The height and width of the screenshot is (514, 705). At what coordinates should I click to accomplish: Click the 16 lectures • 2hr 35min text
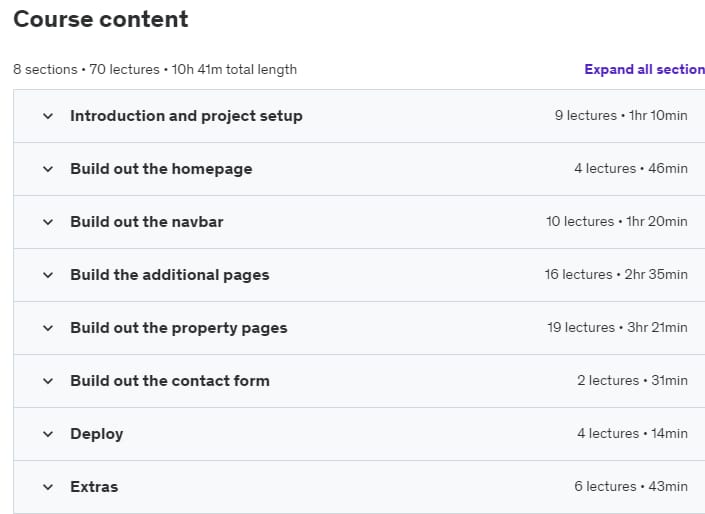tap(616, 275)
